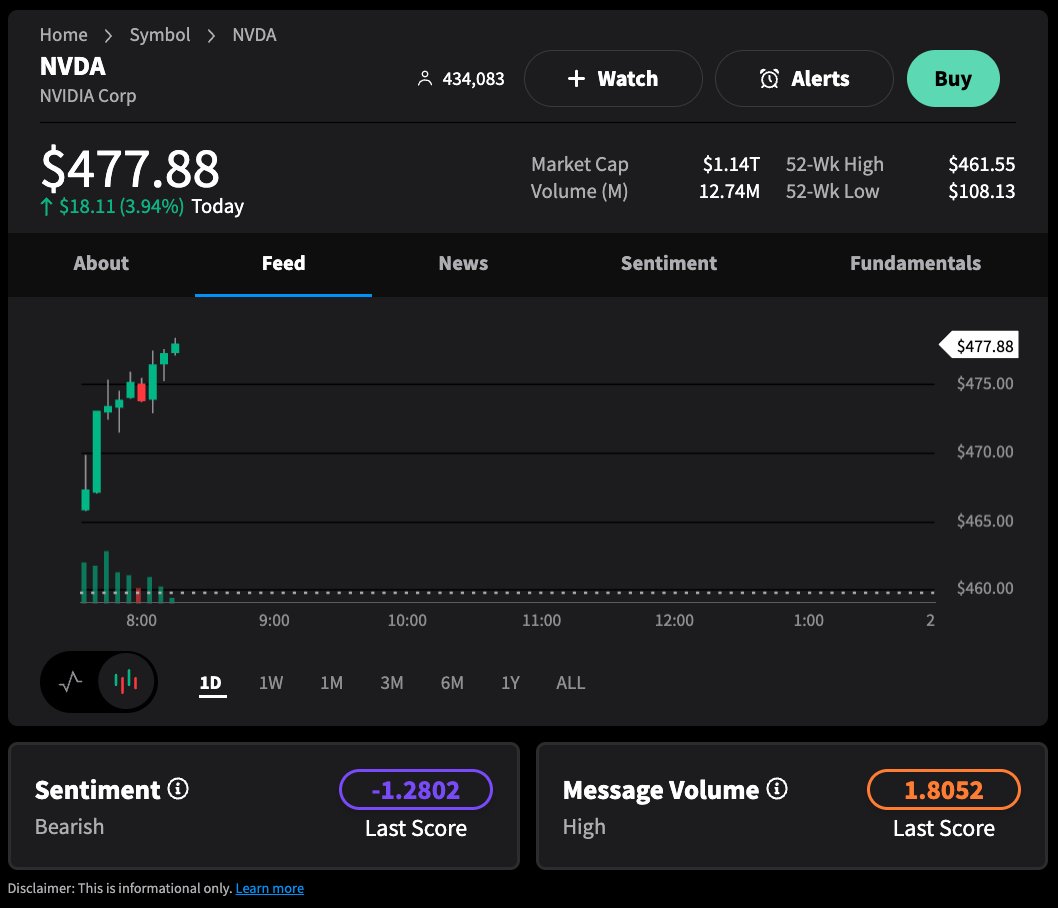
Task: Go to Home breadcrumb link
Action: (x=63, y=35)
